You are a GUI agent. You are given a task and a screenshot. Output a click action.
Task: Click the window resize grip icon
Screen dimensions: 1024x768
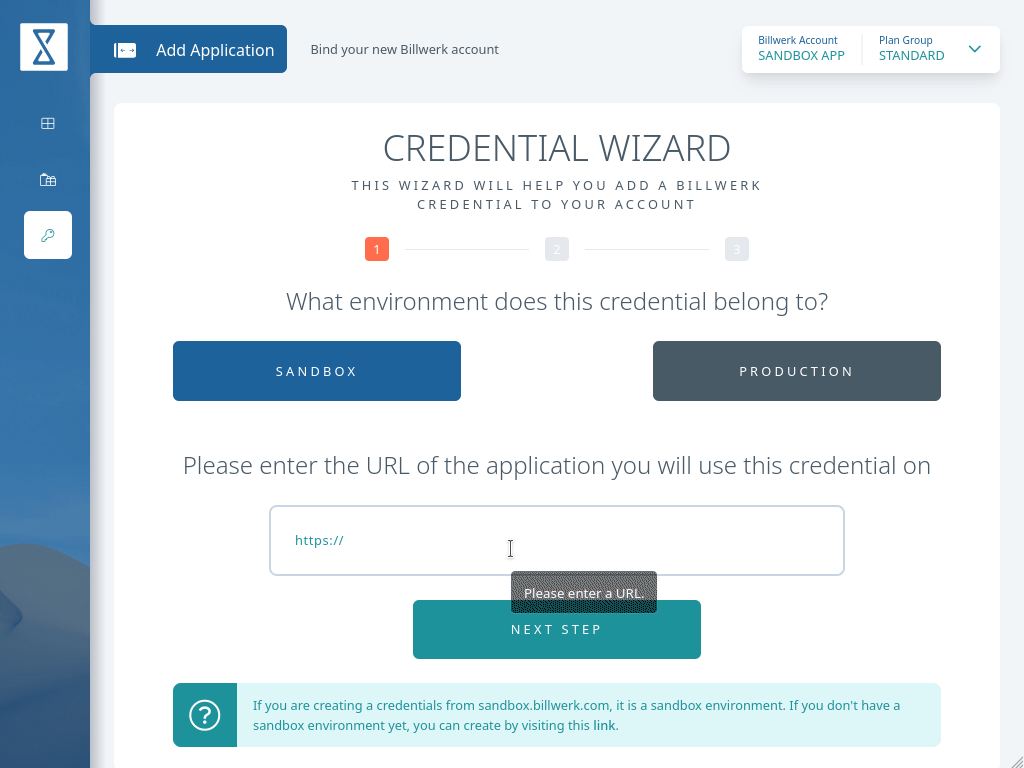tap(1016, 760)
